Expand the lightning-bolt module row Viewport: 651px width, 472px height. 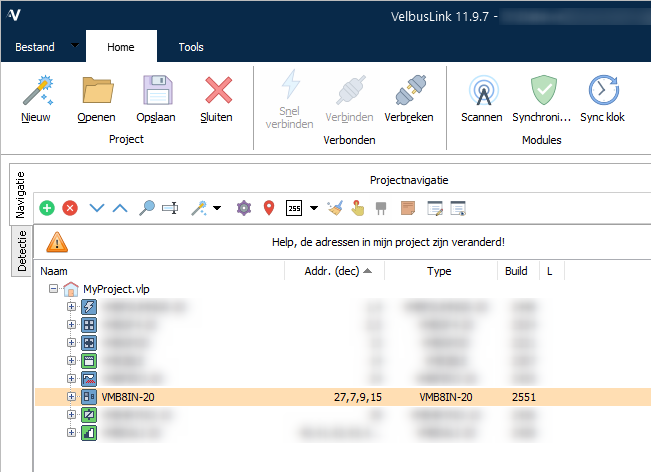(x=71, y=306)
